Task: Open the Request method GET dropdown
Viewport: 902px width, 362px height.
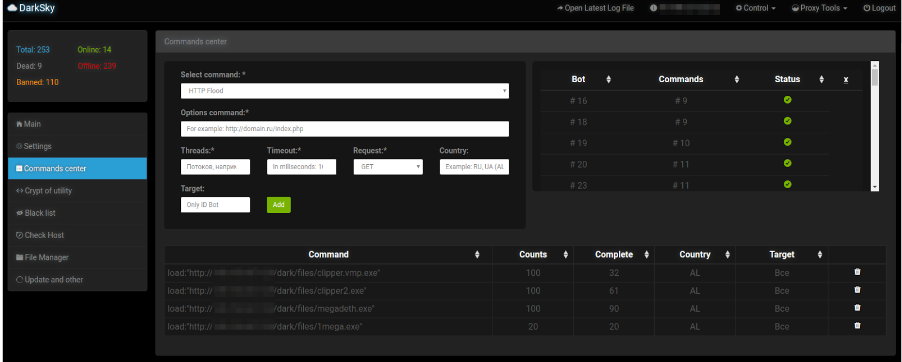Action: coord(388,167)
